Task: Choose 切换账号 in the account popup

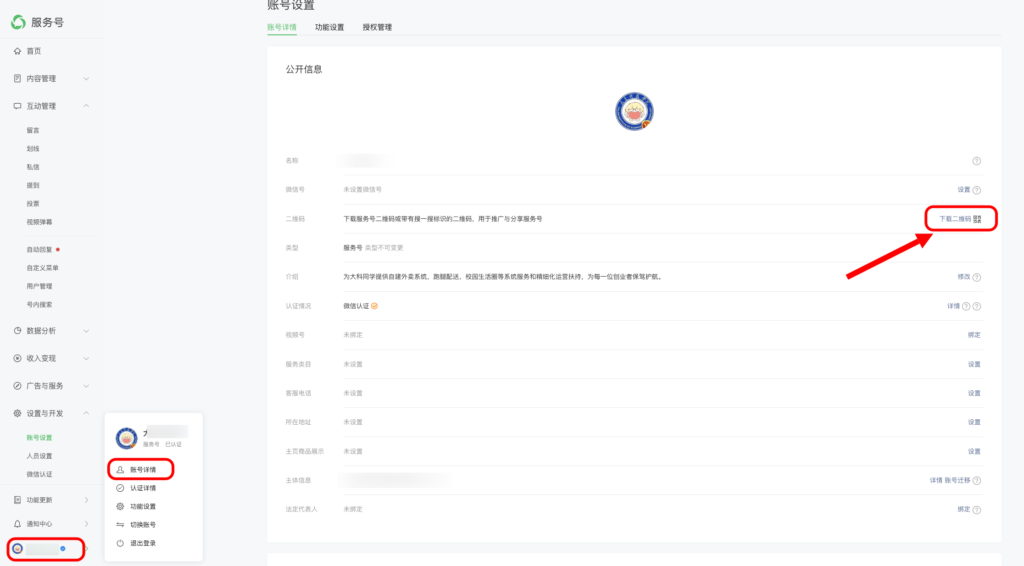Action: 142,524
